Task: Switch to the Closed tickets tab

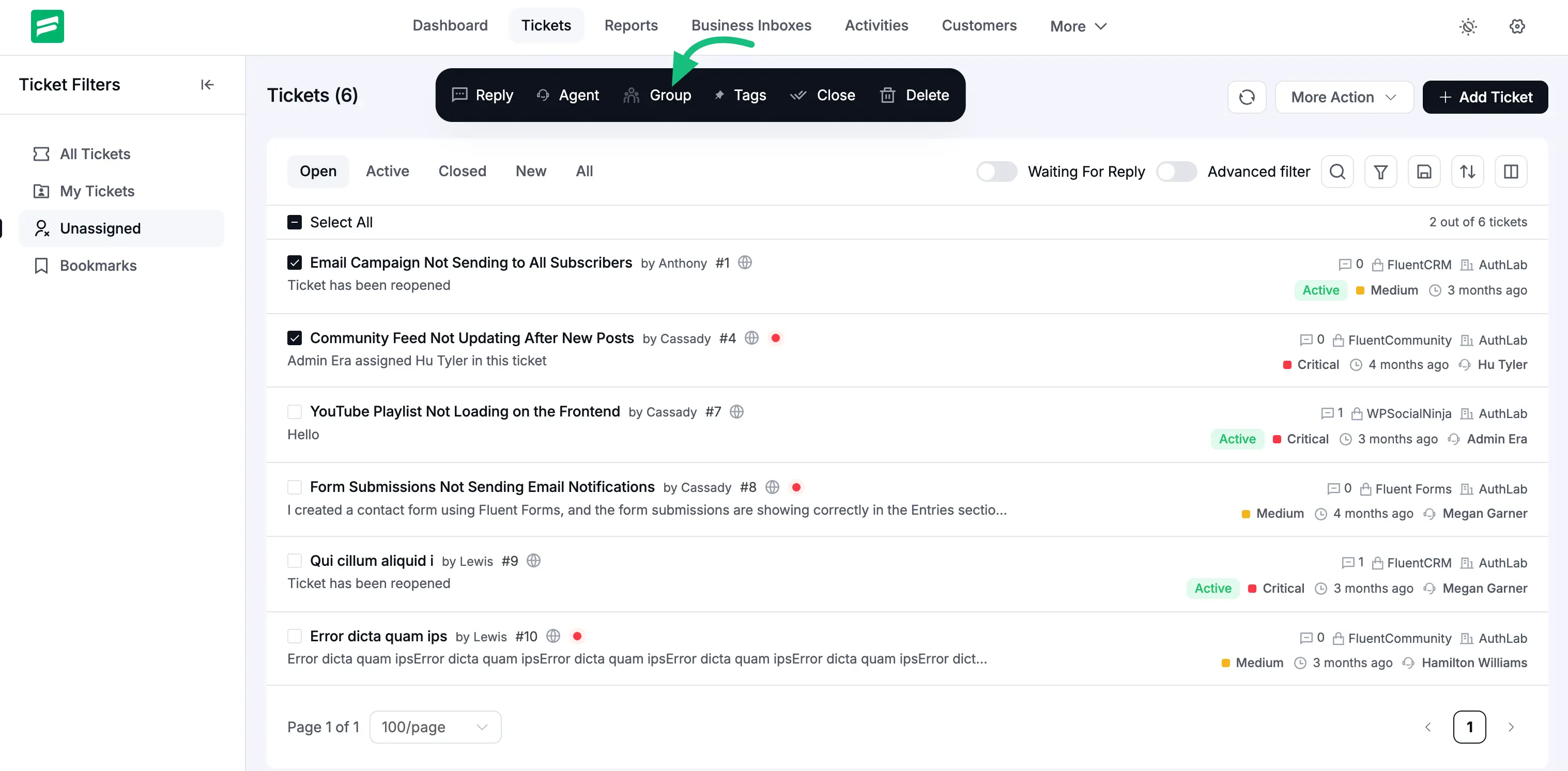Action: [x=462, y=171]
